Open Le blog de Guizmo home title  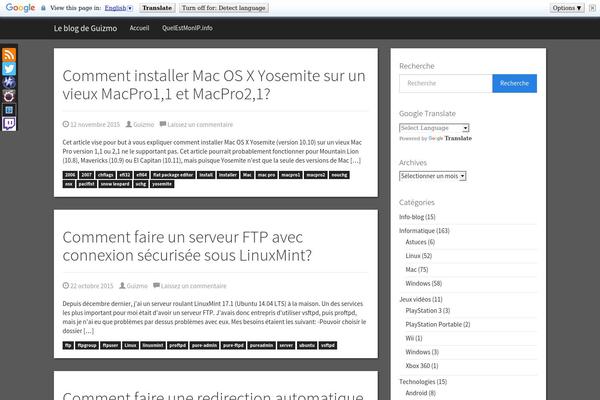tap(85, 28)
